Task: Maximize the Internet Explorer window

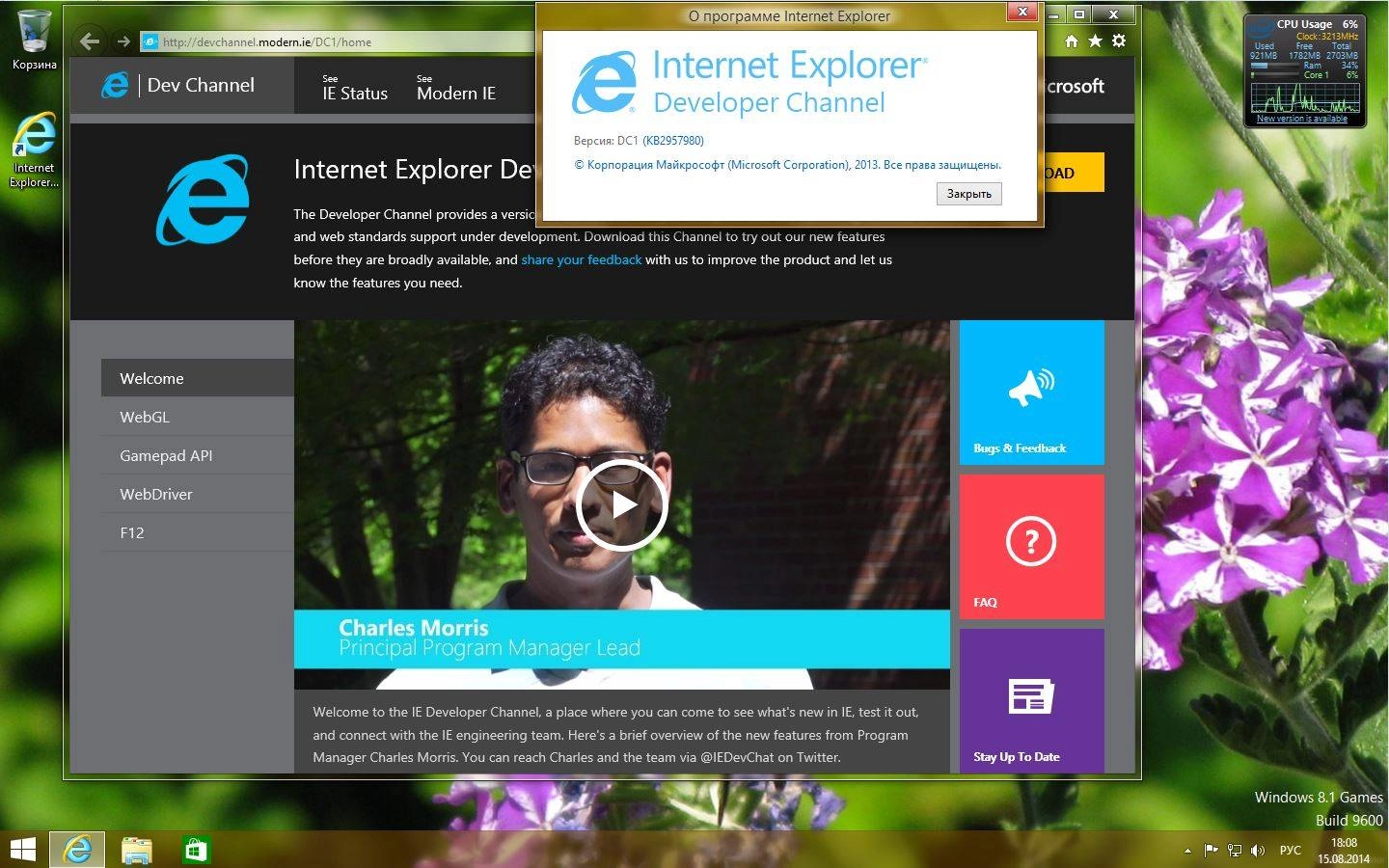Action: (1079, 14)
